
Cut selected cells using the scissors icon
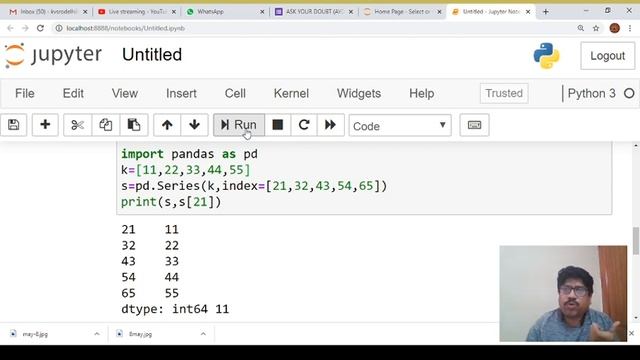click(77, 125)
